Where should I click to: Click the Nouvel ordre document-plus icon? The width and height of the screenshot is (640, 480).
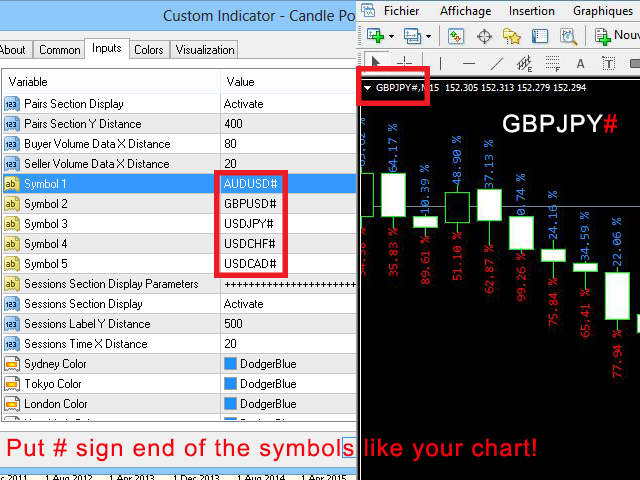tap(602, 36)
